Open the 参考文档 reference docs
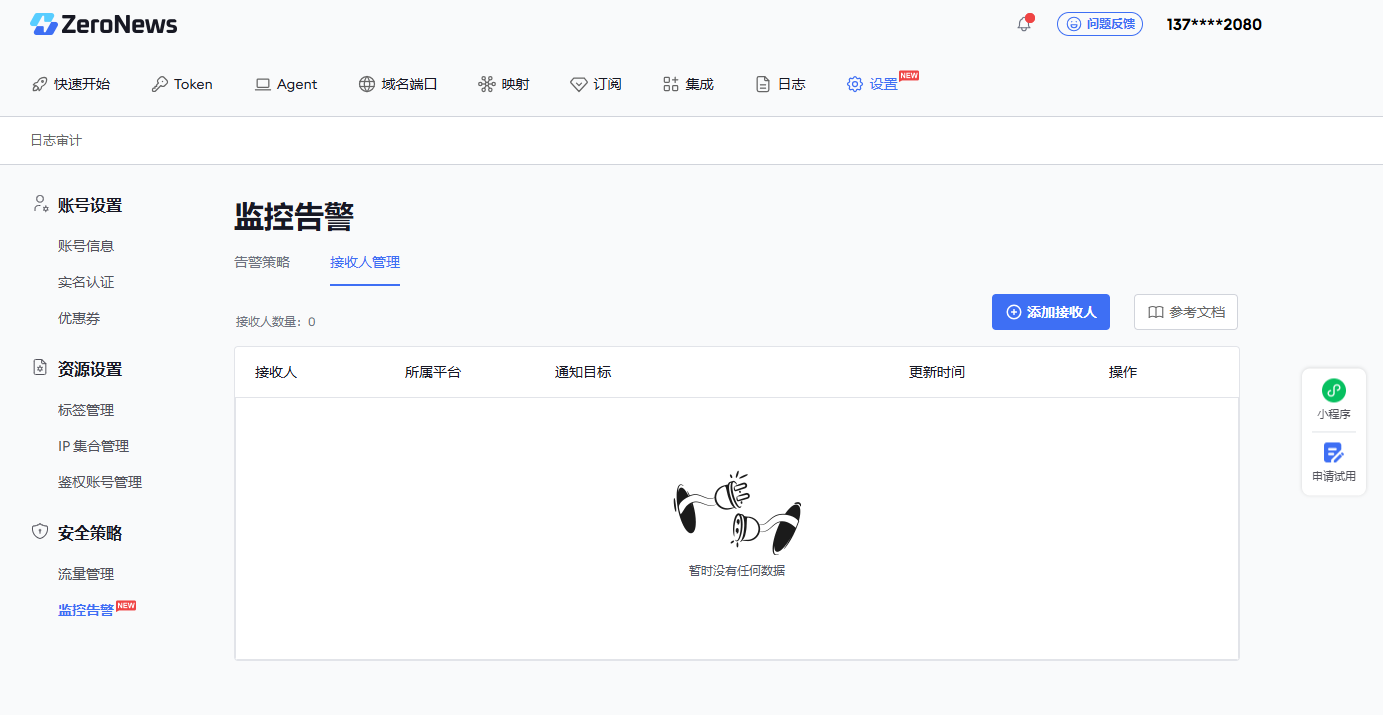Viewport: 1383px width, 715px height. [x=1185, y=312]
